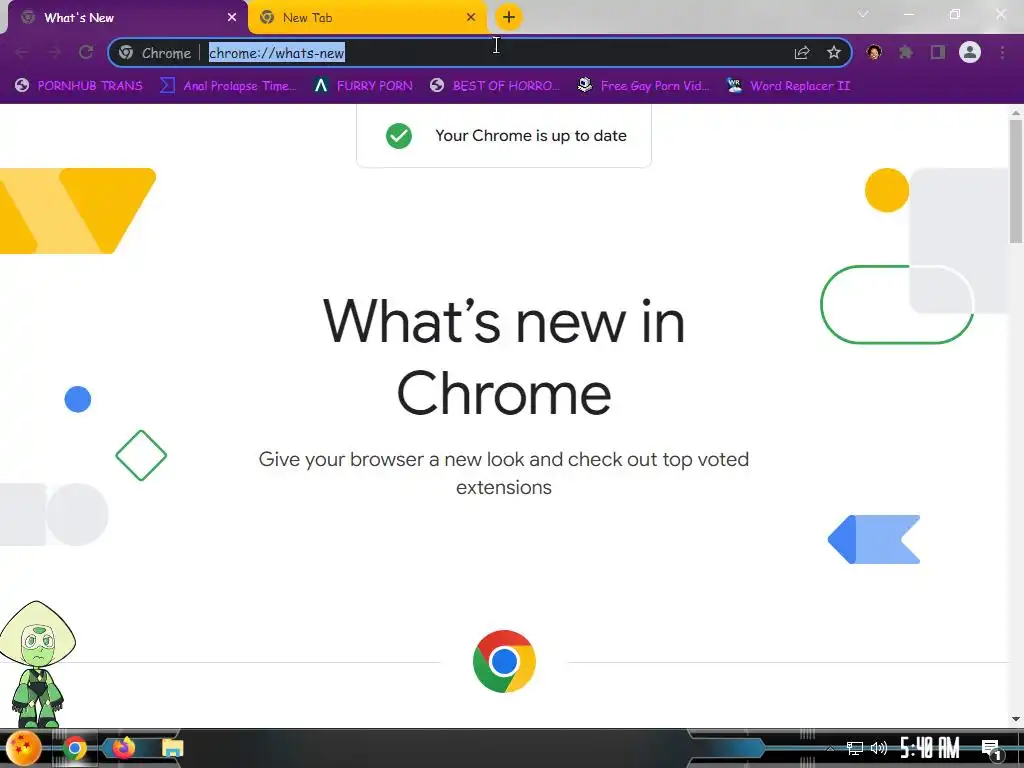Open the bookmark ending in Time...
The width and height of the screenshot is (1024, 768).
(228, 86)
